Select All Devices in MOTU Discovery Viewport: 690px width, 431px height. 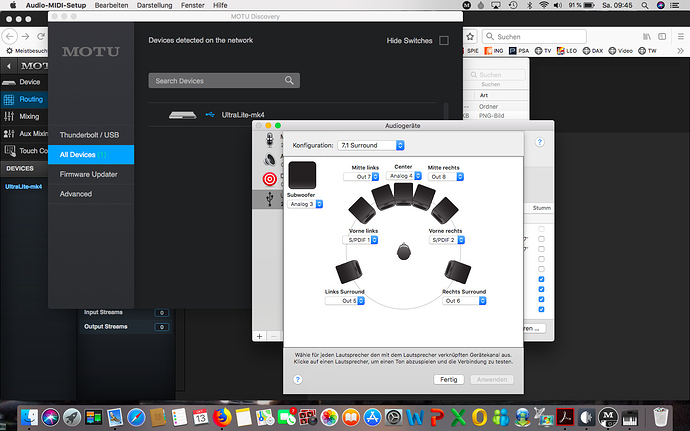(91, 155)
